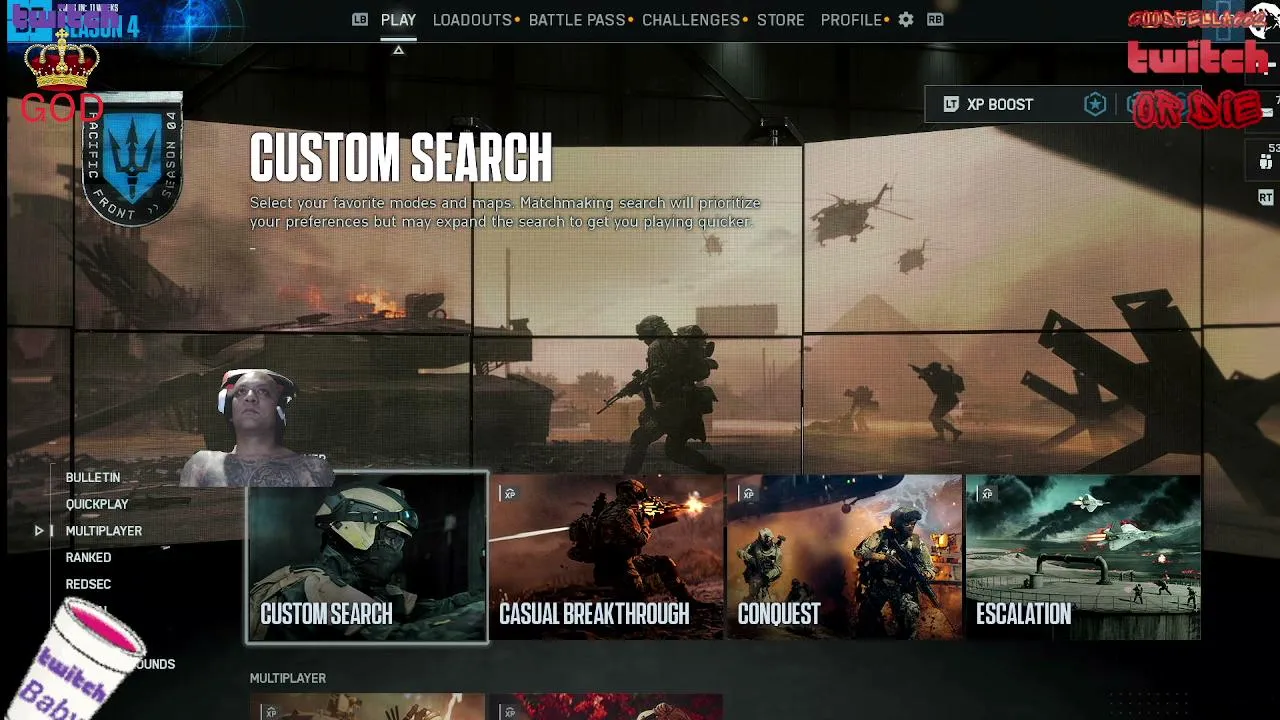Click the RB bumper icon after settings
The height and width of the screenshot is (720, 1280).
[935, 20]
